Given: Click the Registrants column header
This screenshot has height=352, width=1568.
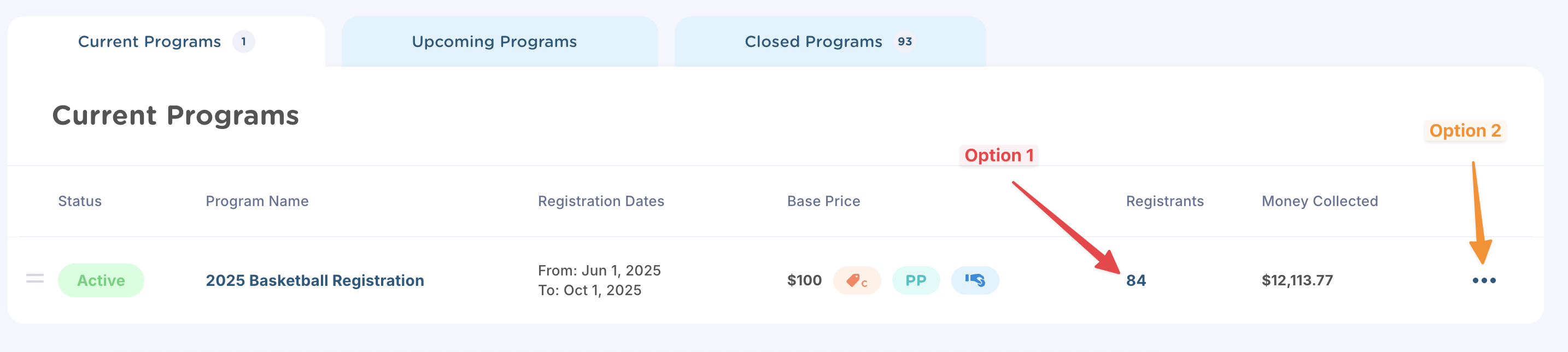Looking at the screenshot, I should 1165,201.
